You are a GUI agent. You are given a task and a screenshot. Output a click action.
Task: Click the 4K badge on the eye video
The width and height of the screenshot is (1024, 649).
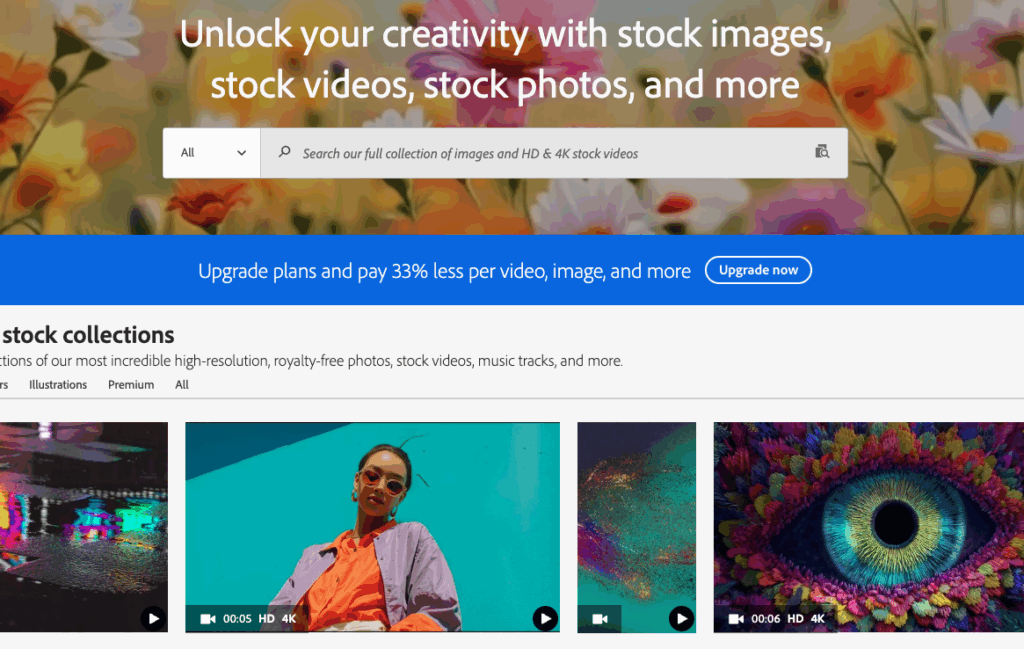[817, 619]
